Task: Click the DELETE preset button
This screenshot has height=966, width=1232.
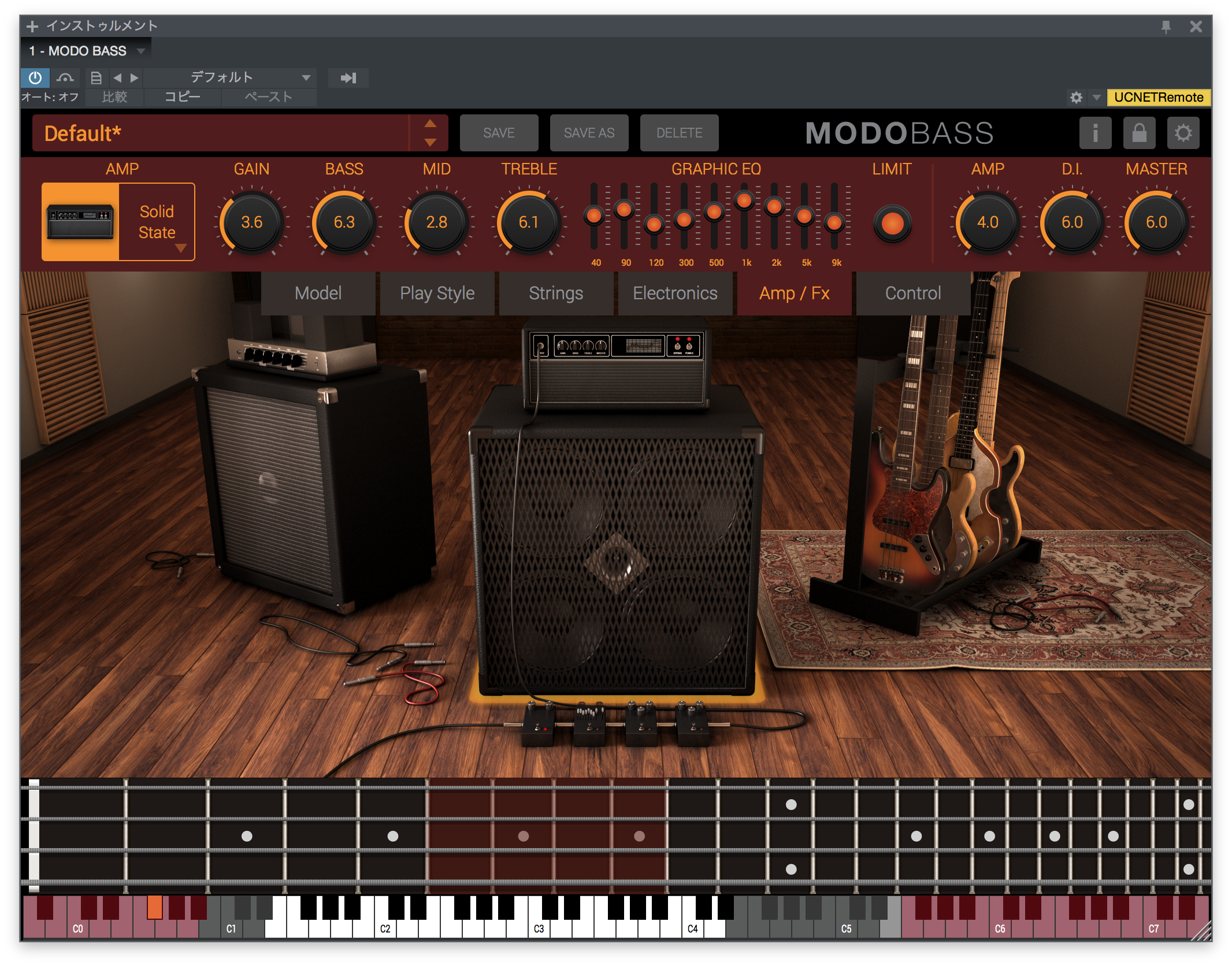Action: [679, 133]
